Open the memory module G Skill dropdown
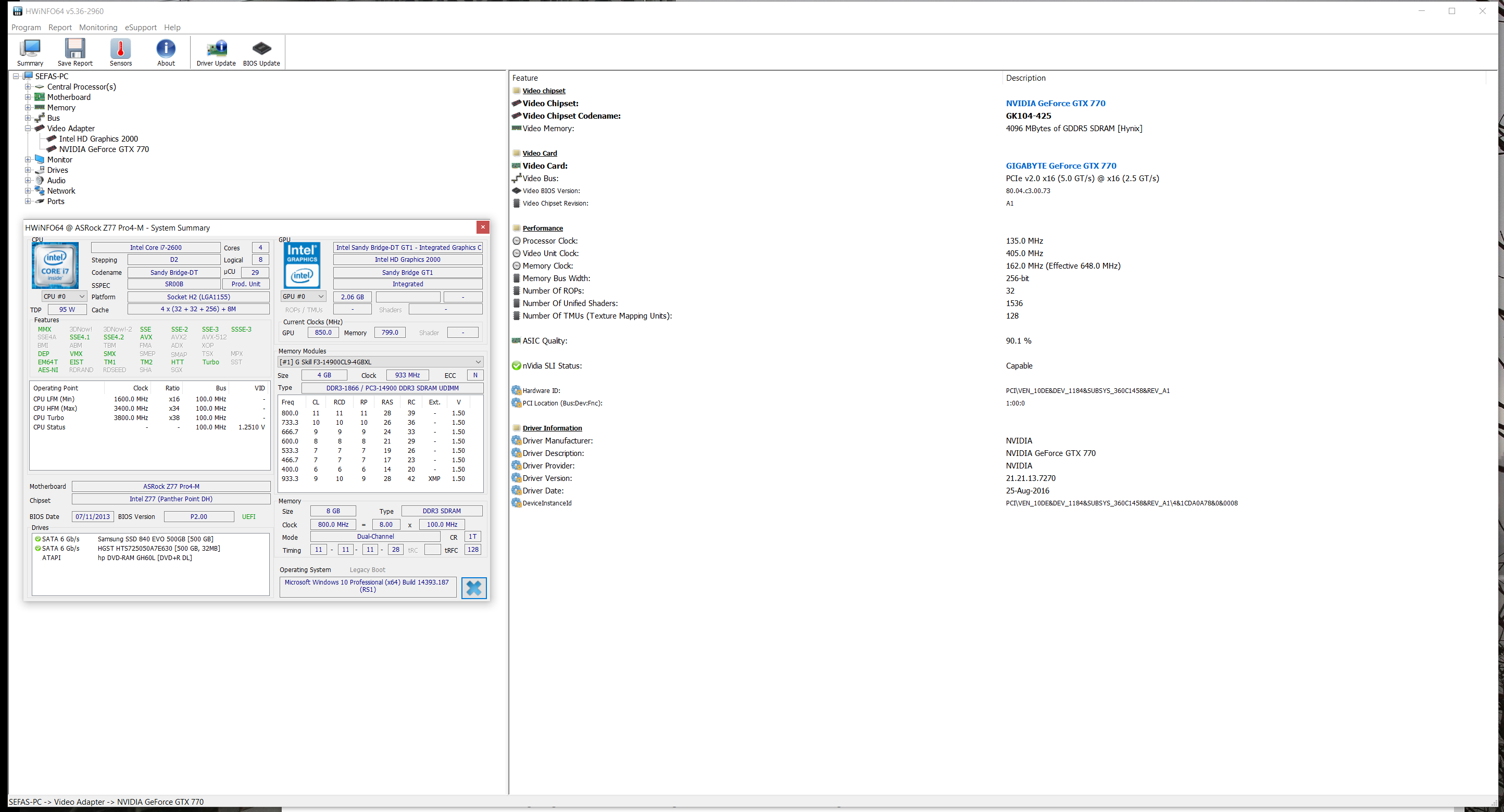This screenshot has width=1504, height=812. pyautogui.click(x=380, y=362)
